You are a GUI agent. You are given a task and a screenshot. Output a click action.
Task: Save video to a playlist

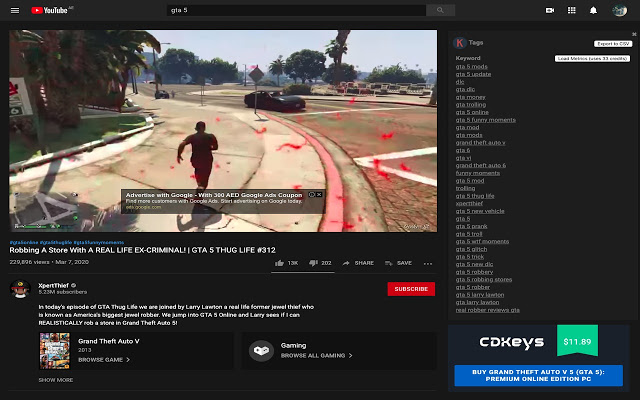pyautogui.click(x=398, y=263)
